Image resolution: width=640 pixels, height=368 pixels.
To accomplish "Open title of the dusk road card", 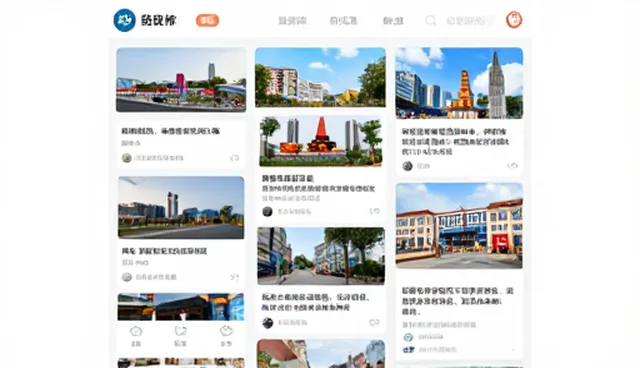I will pyautogui.click(x=164, y=251).
